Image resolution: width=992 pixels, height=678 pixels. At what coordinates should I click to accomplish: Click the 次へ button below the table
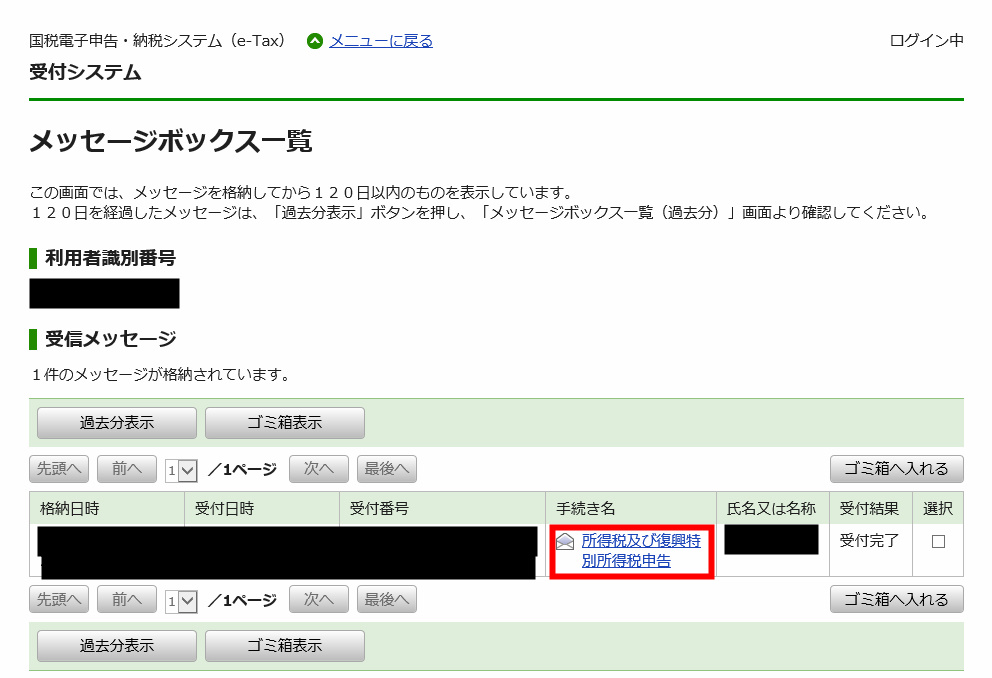click(319, 600)
